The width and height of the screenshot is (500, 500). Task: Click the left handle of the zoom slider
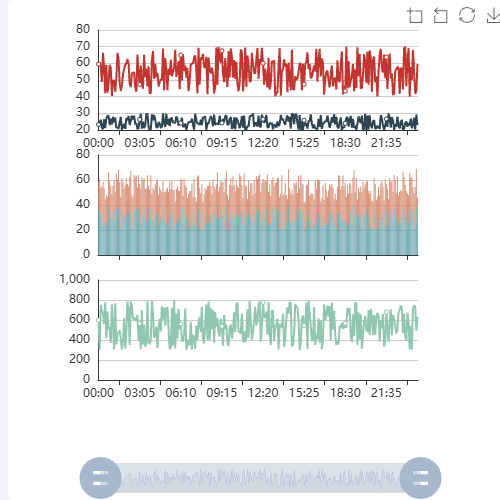pyautogui.click(x=100, y=478)
